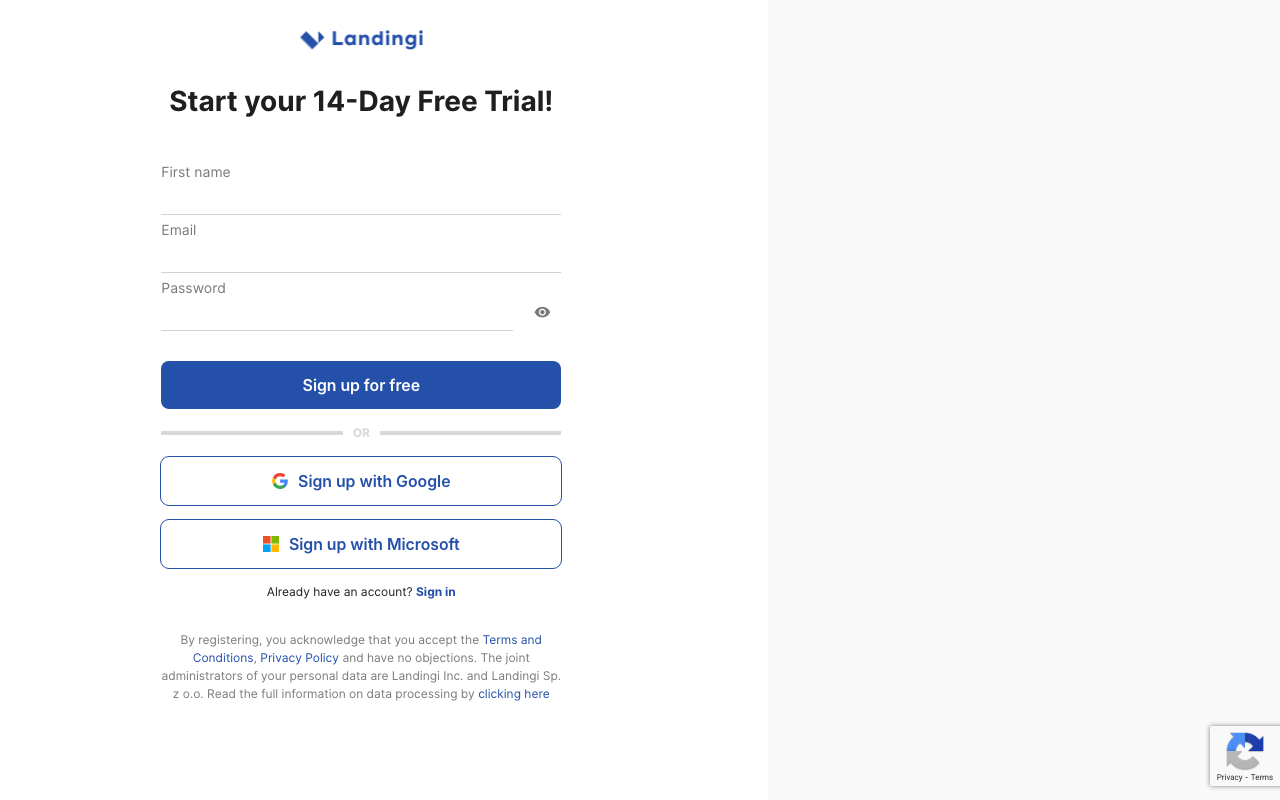Screen dimensions: 1280x800
Task: Click into the Email input field
Action: [x=360, y=256]
